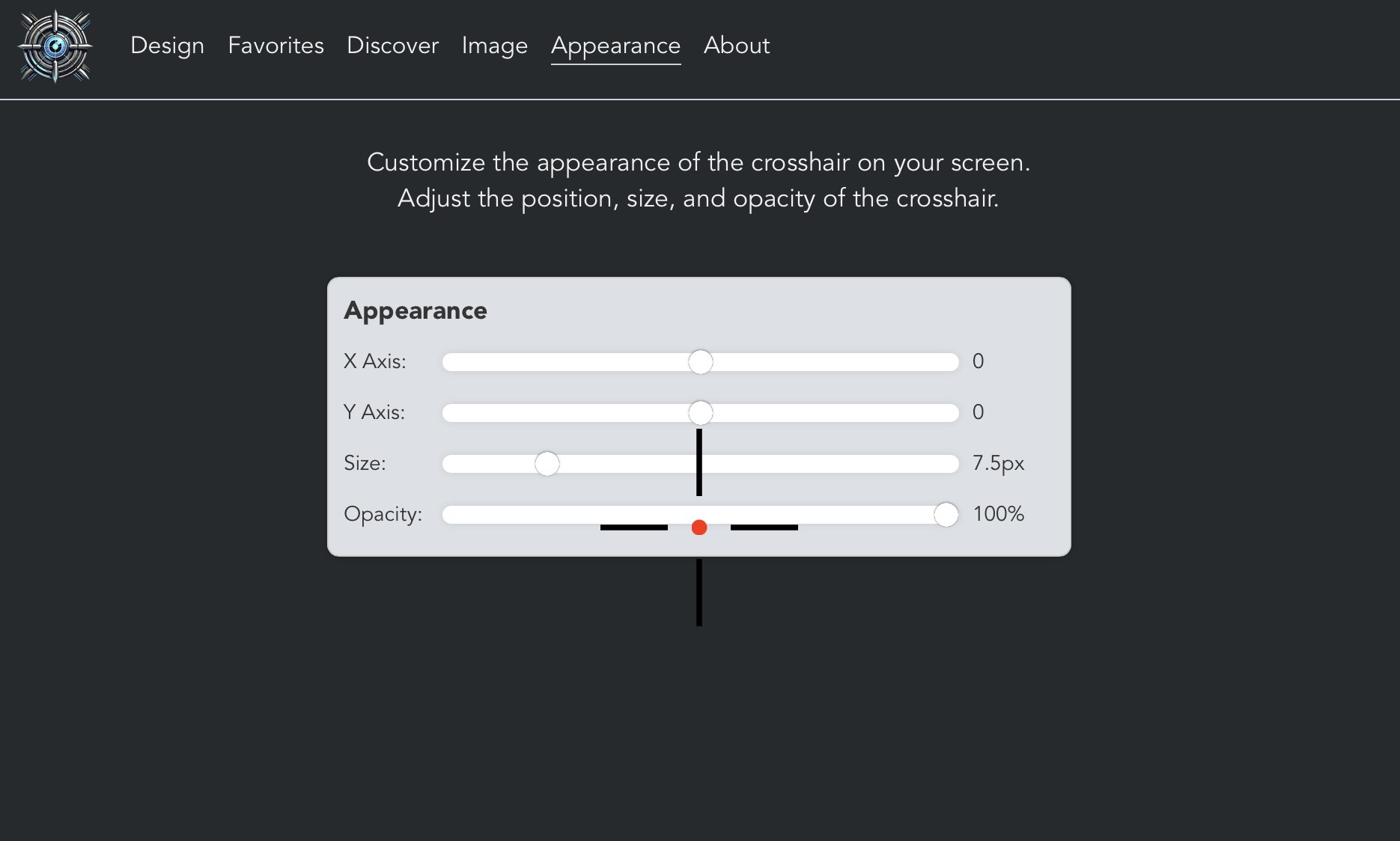Click the crosshair's bottom vertical line
The height and width of the screenshot is (841, 1400).
pos(699,593)
